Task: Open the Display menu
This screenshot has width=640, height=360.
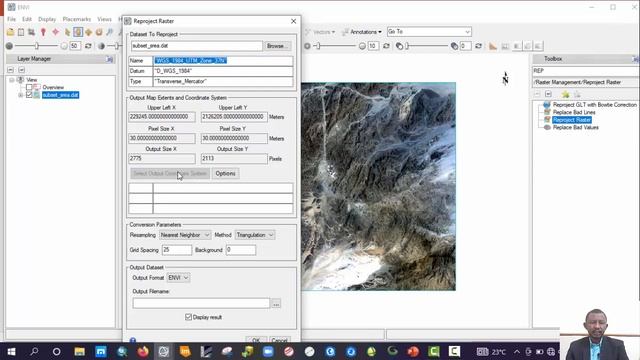Action: coord(47,19)
